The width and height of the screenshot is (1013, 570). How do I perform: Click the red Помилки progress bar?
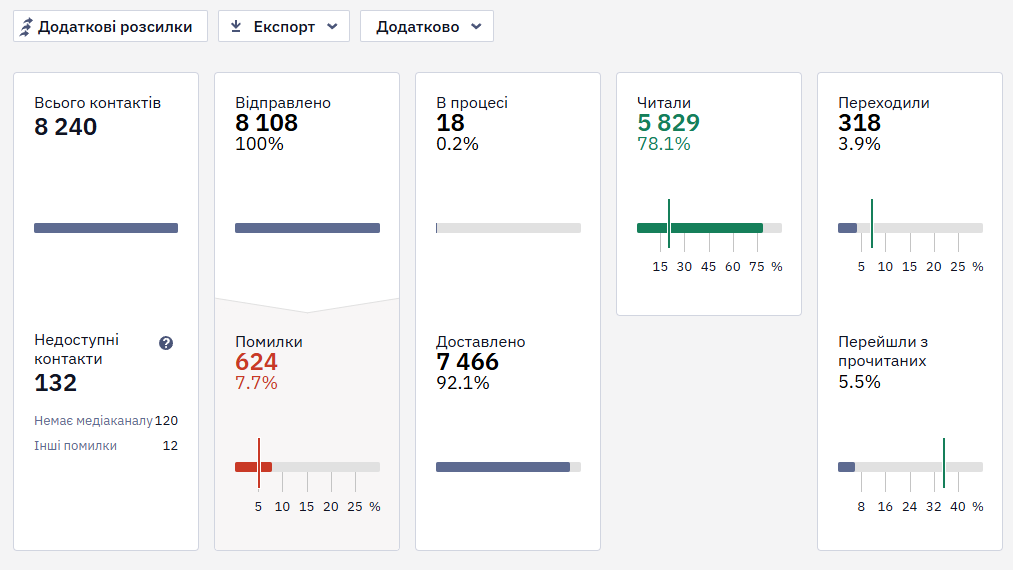tap(308, 467)
